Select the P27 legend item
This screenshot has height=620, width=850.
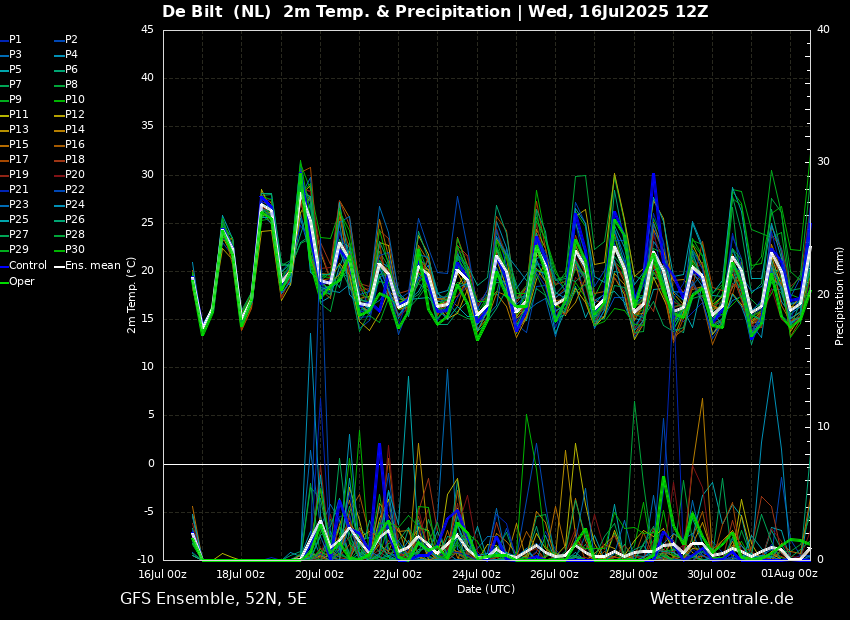coord(14,234)
